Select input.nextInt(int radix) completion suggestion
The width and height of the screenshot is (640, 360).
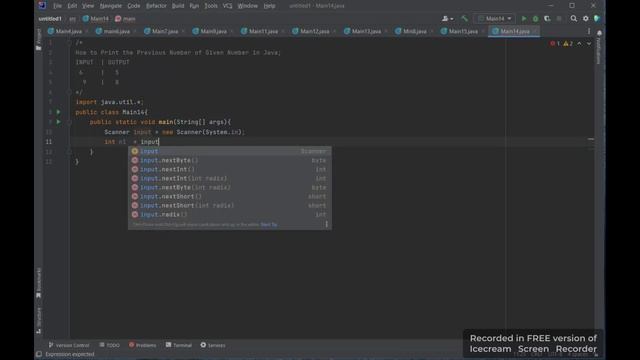pos(230,178)
